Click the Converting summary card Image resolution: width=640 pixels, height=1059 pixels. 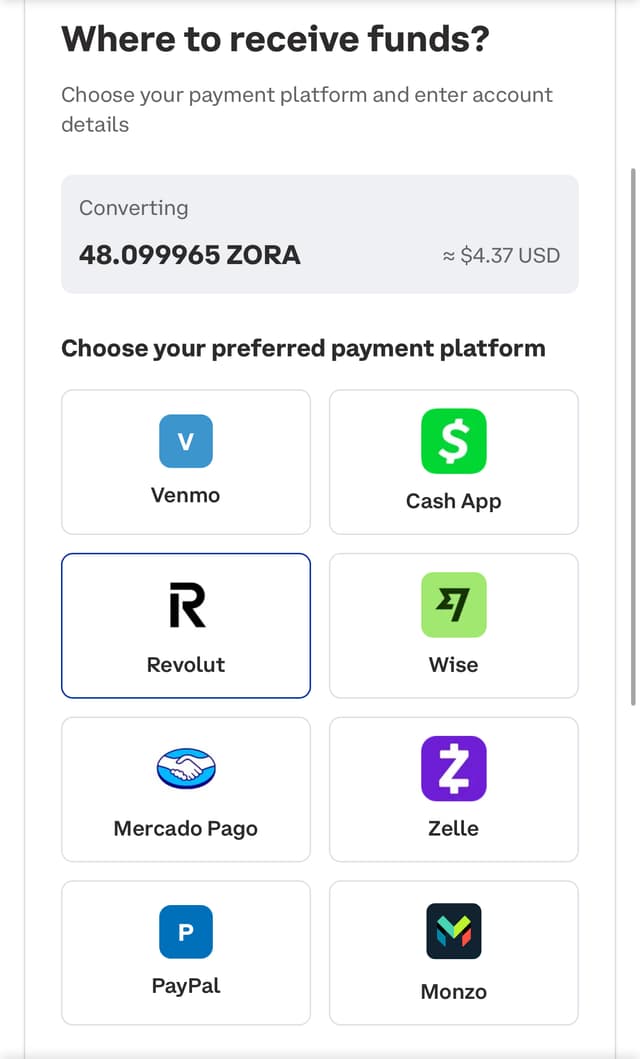(319, 233)
